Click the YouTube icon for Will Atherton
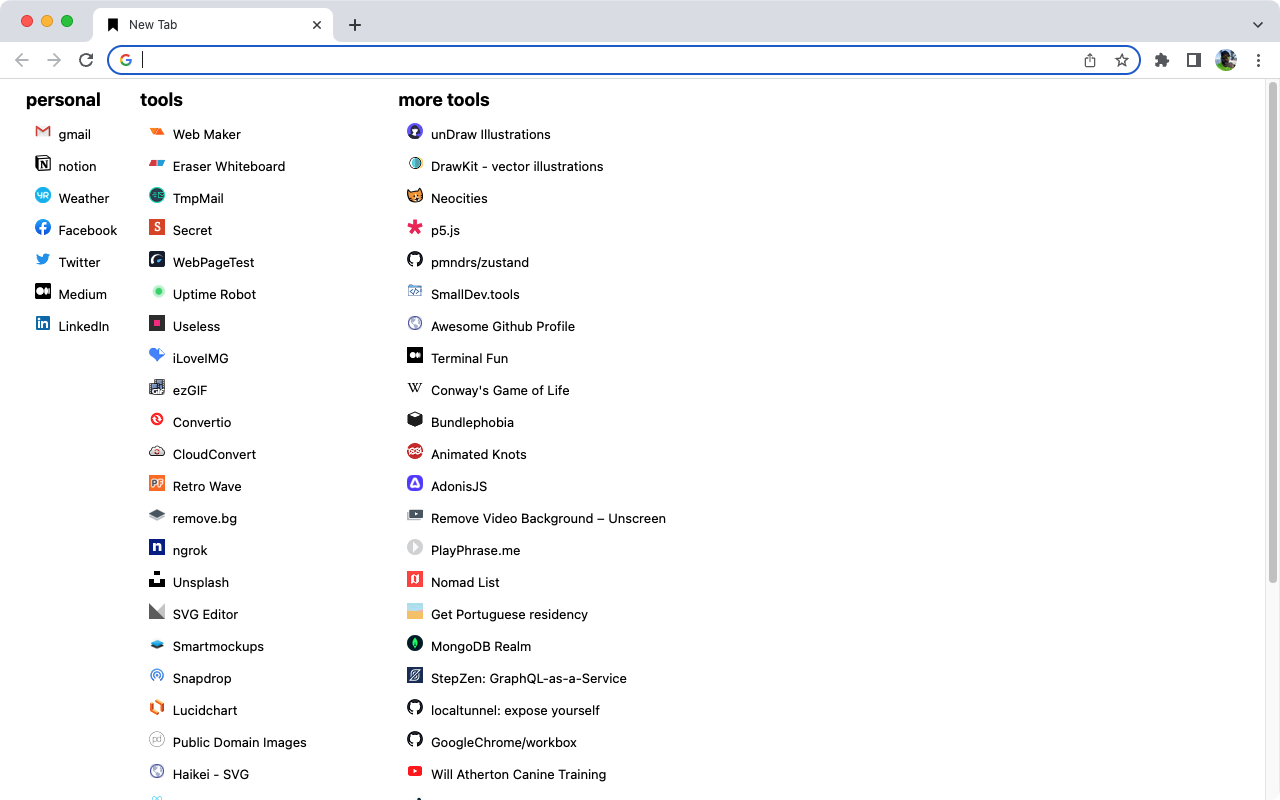1280x800 pixels. coord(415,771)
